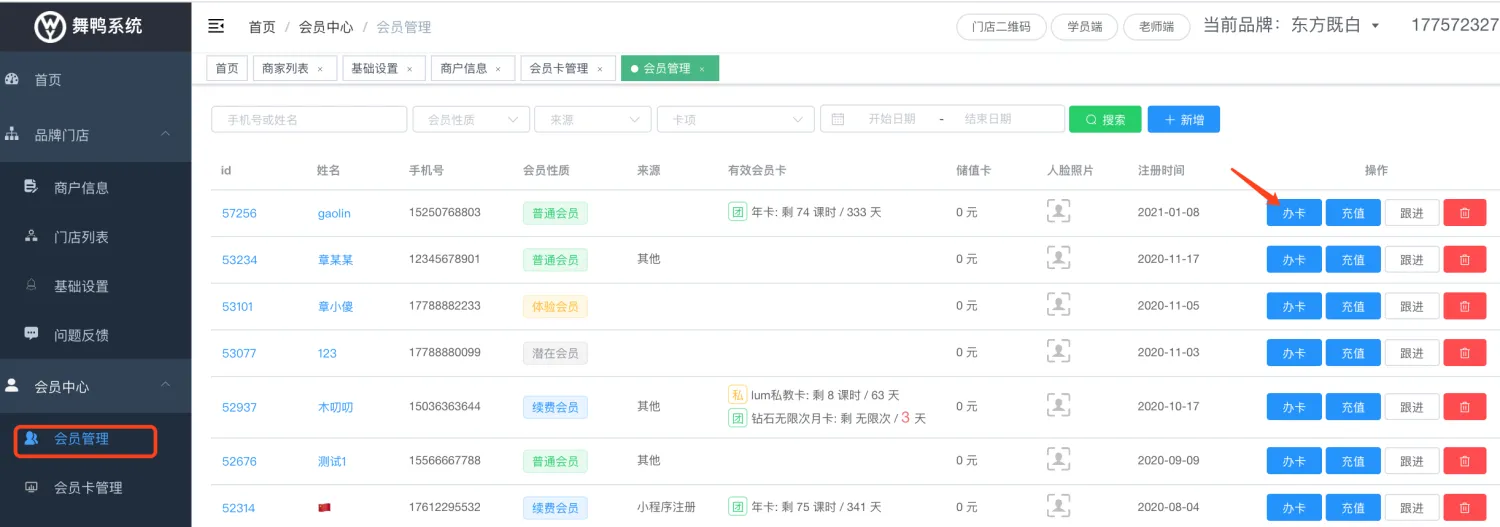Click the calendar icon in date range
1500x527 pixels.
click(838, 119)
